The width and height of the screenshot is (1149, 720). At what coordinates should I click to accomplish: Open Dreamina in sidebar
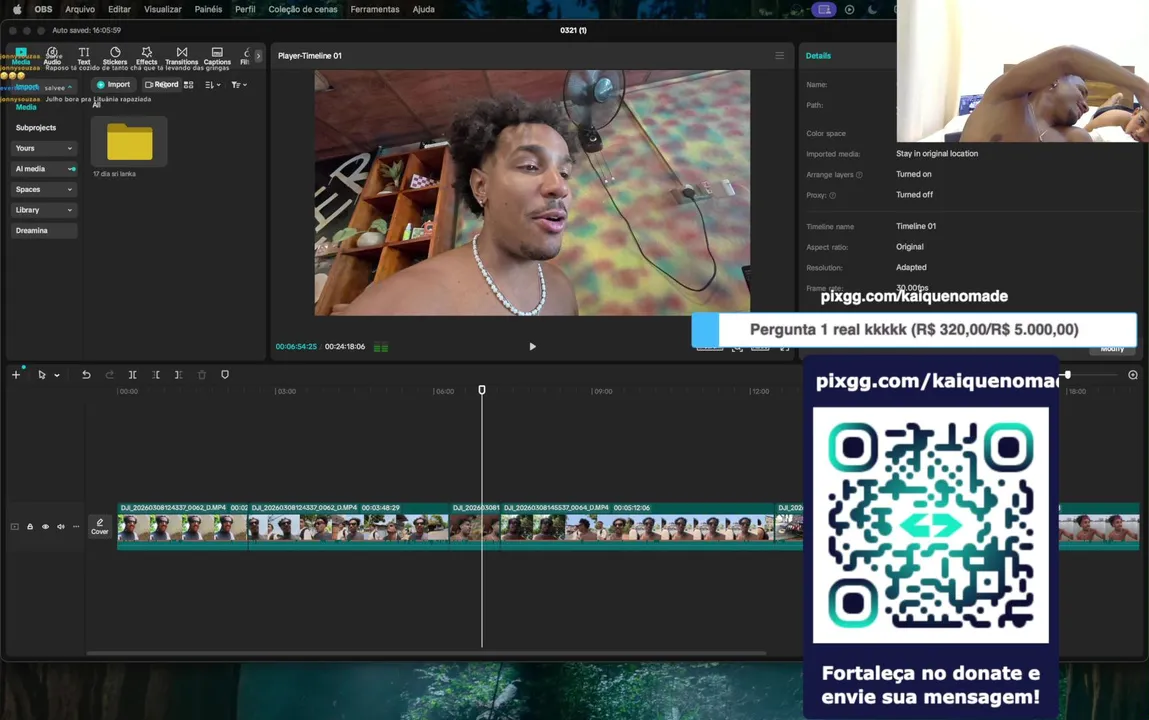(44, 230)
